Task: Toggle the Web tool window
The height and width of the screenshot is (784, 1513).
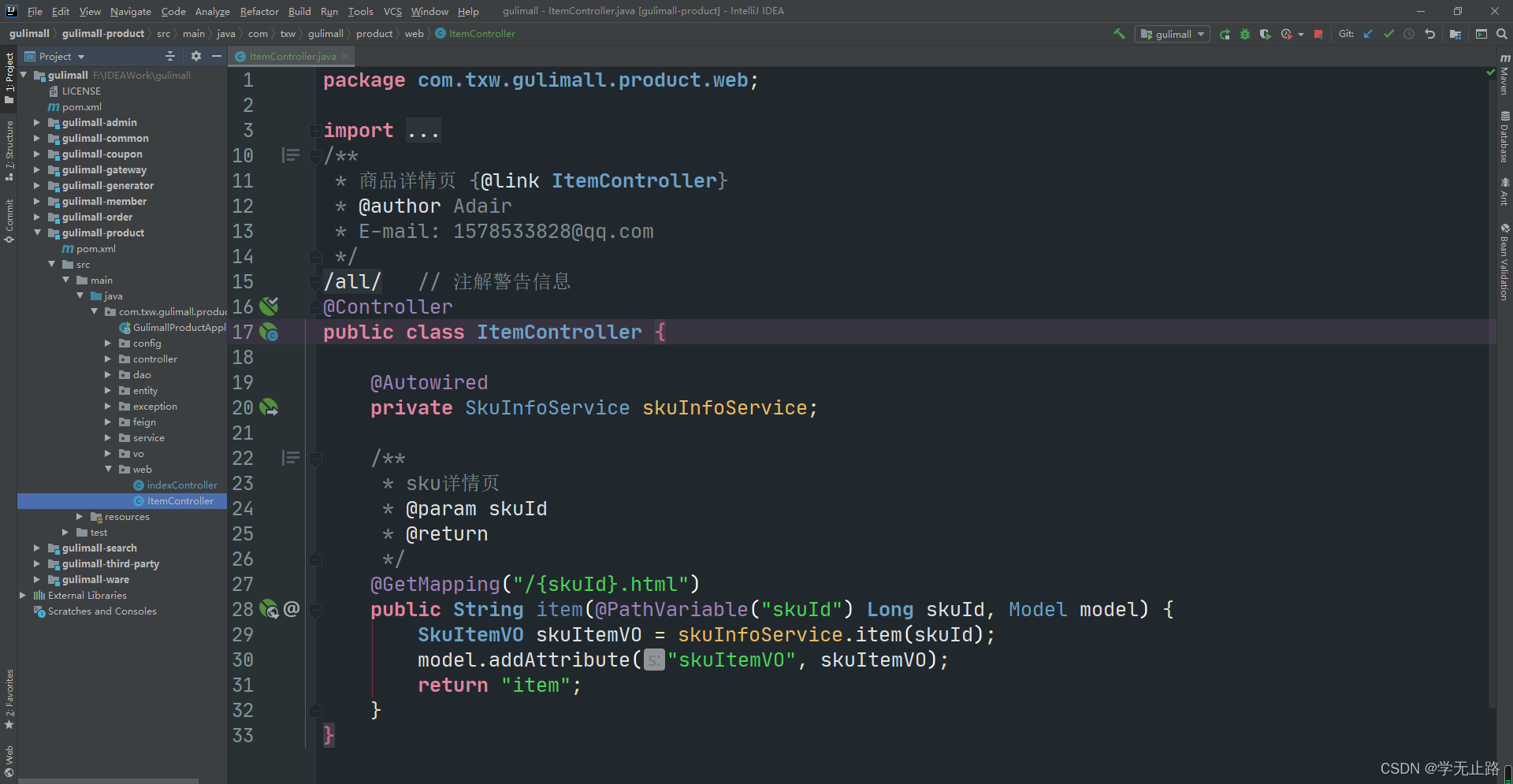Action: tap(9, 761)
